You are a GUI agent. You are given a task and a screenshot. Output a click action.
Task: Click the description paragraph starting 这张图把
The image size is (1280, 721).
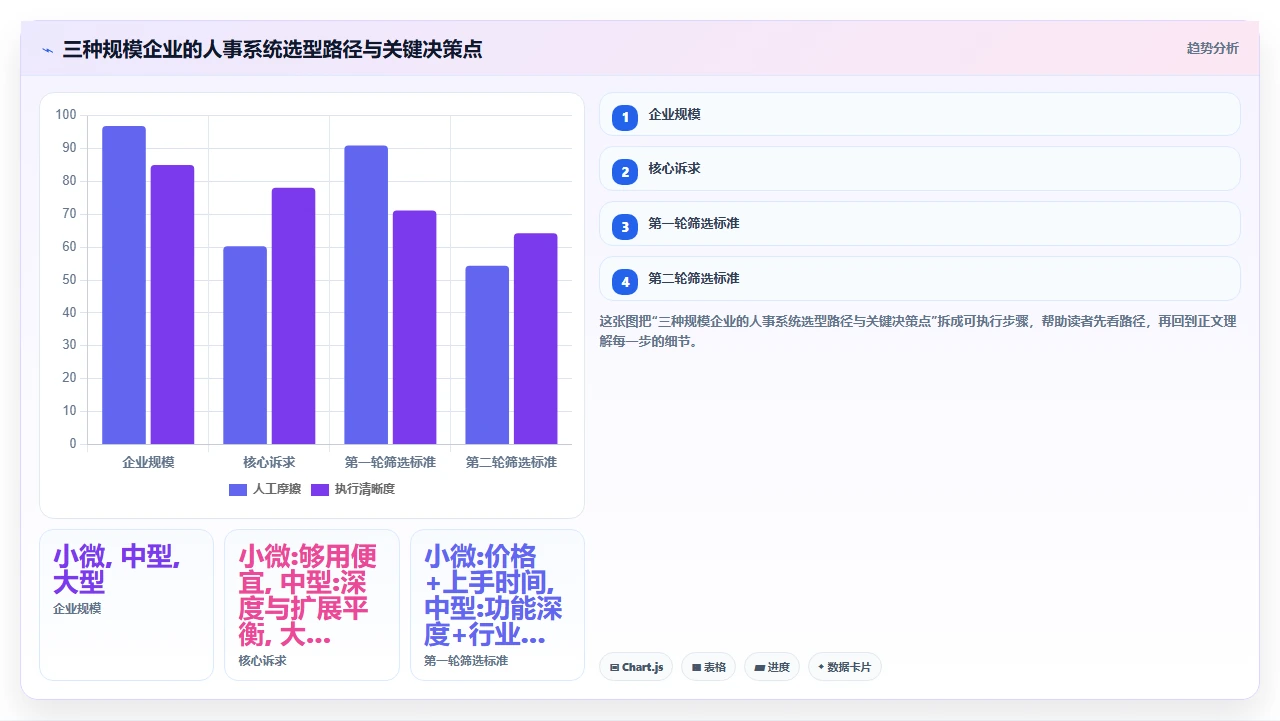(x=918, y=331)
